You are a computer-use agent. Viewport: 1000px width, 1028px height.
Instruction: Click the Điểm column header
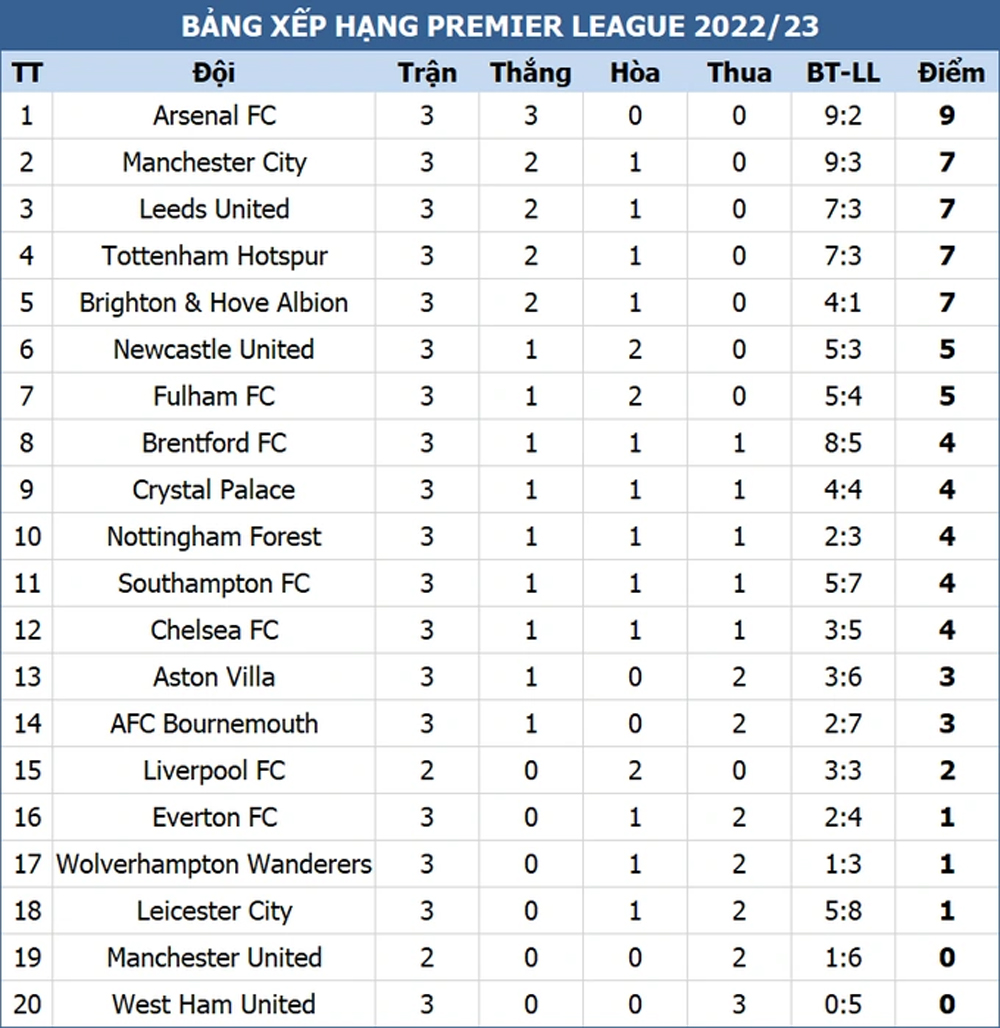pos(951,72)
